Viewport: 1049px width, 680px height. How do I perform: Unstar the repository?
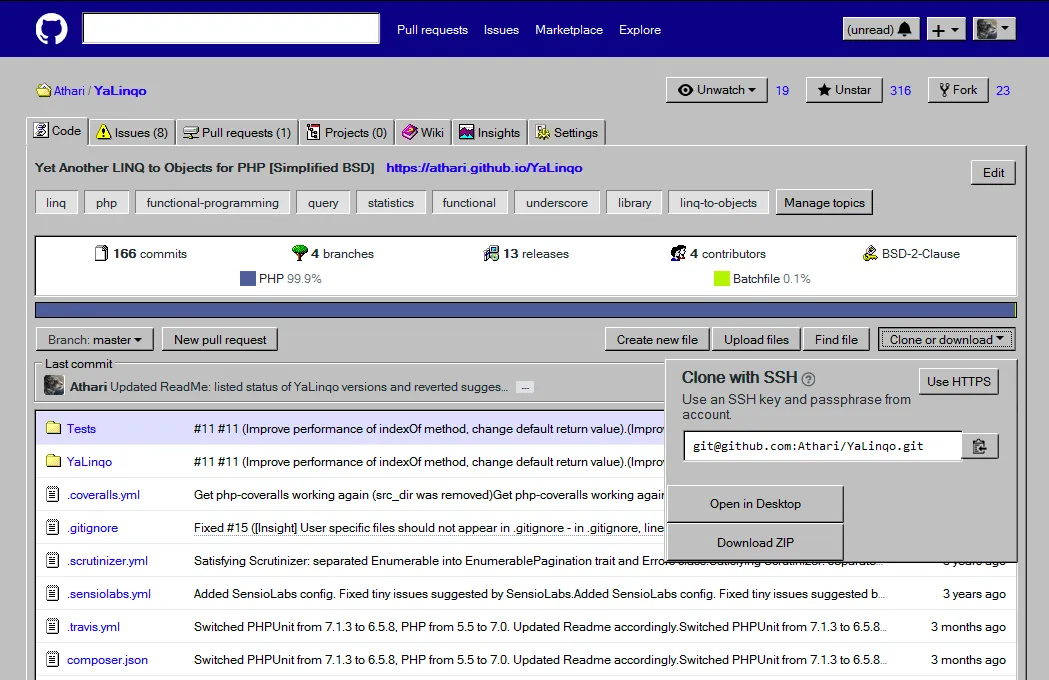click(x=844, y=90)
